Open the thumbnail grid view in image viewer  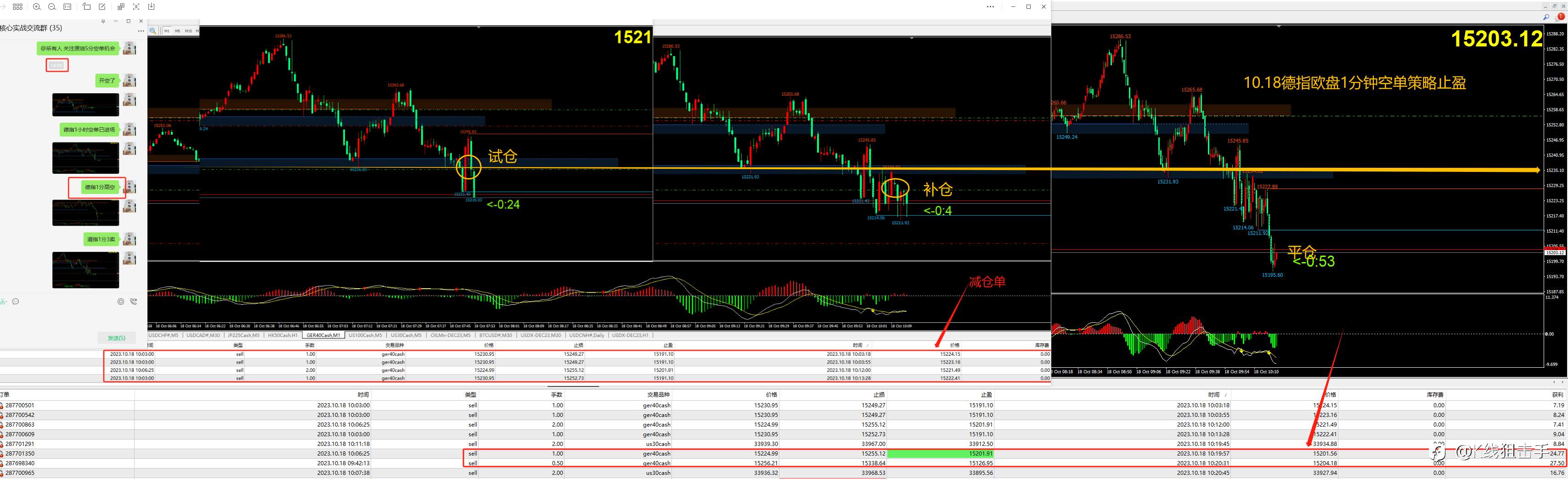point(17,7)
